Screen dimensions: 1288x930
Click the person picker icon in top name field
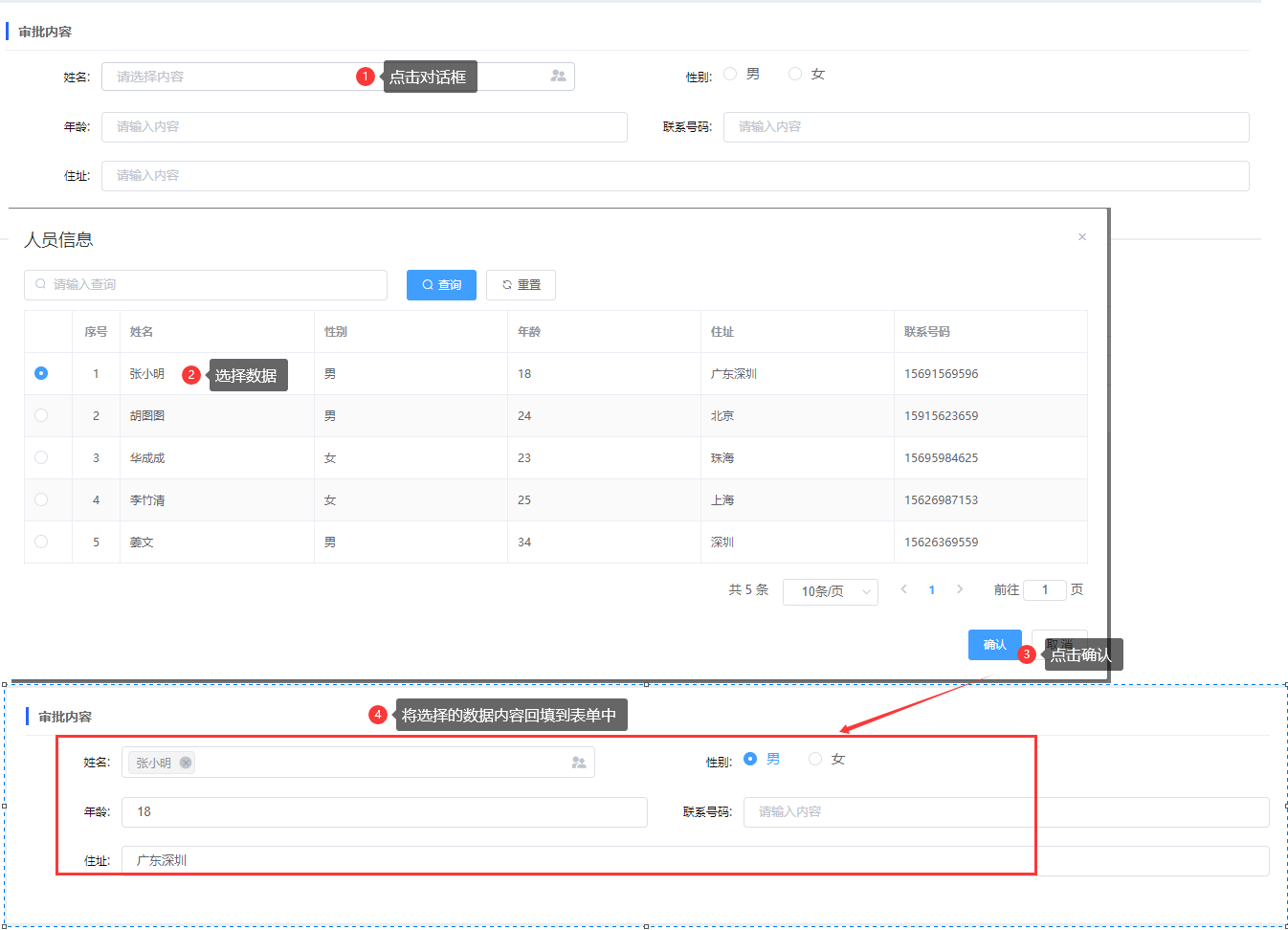point(558,77)
